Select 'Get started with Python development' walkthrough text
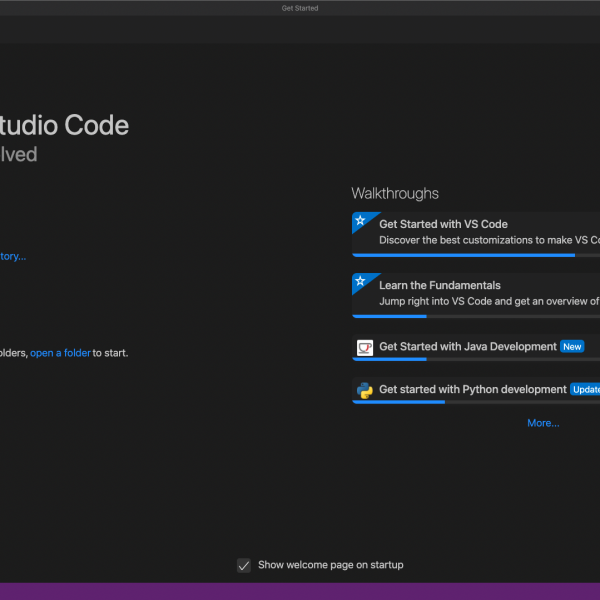 472,390
